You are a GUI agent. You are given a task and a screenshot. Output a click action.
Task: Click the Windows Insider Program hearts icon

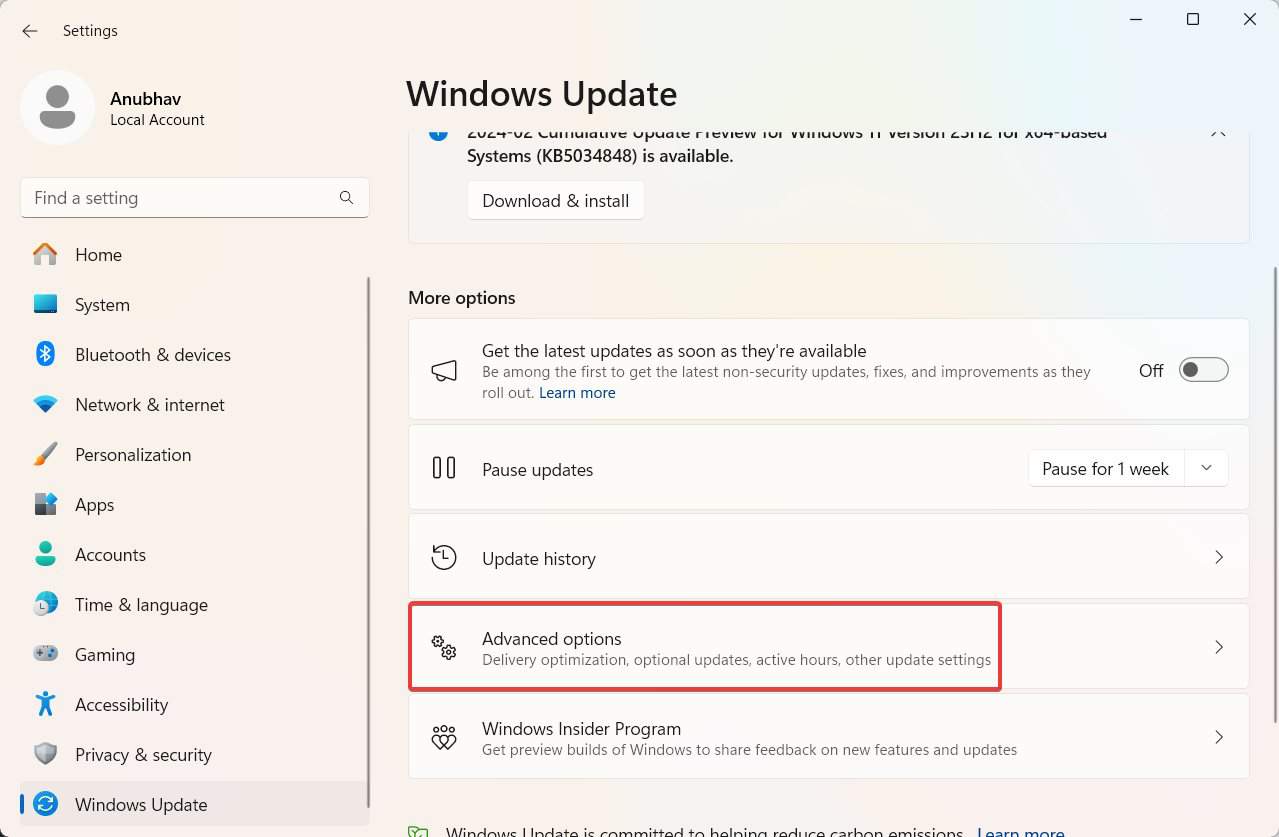coord(444,738)
